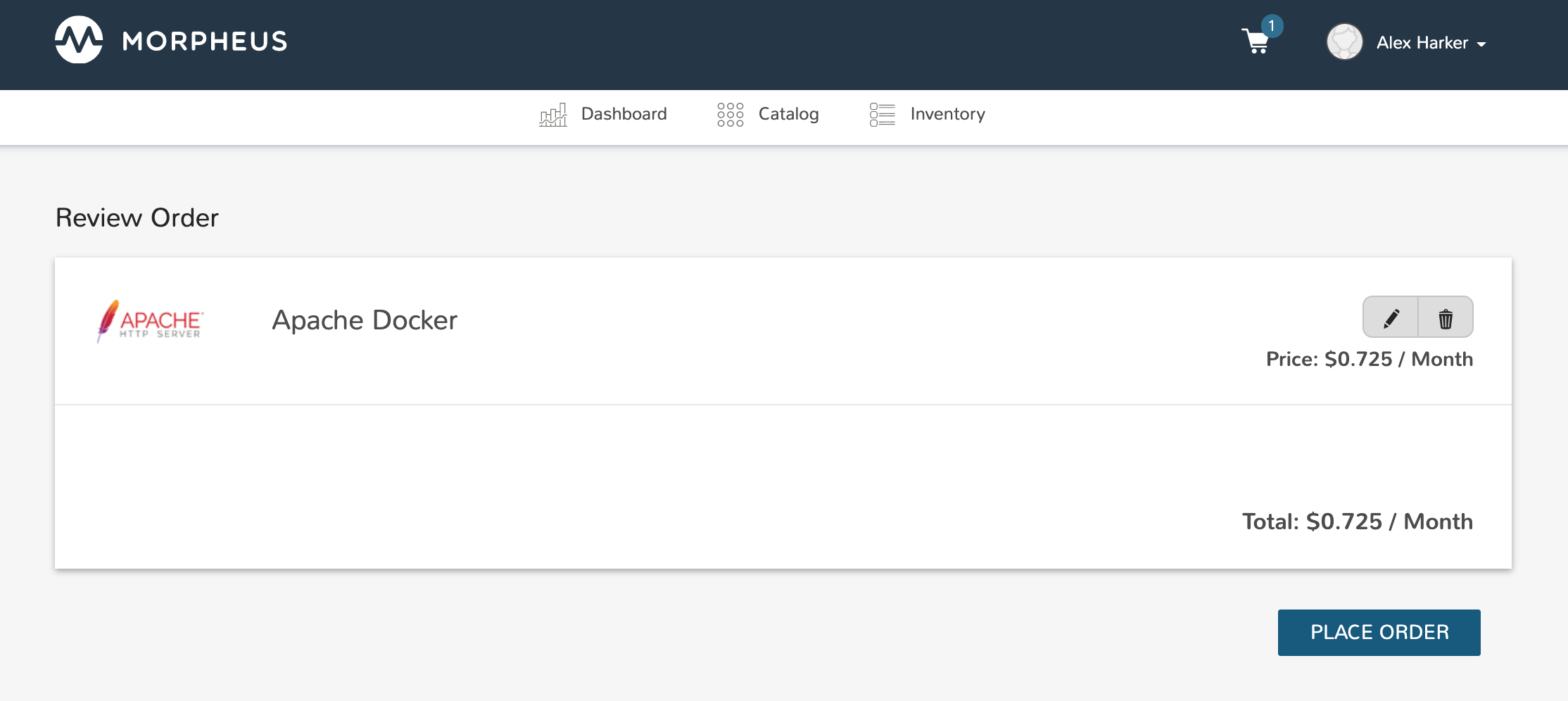
Task: Click the Review Order heading
Action: pyautogui.click(x=137, y=218)
